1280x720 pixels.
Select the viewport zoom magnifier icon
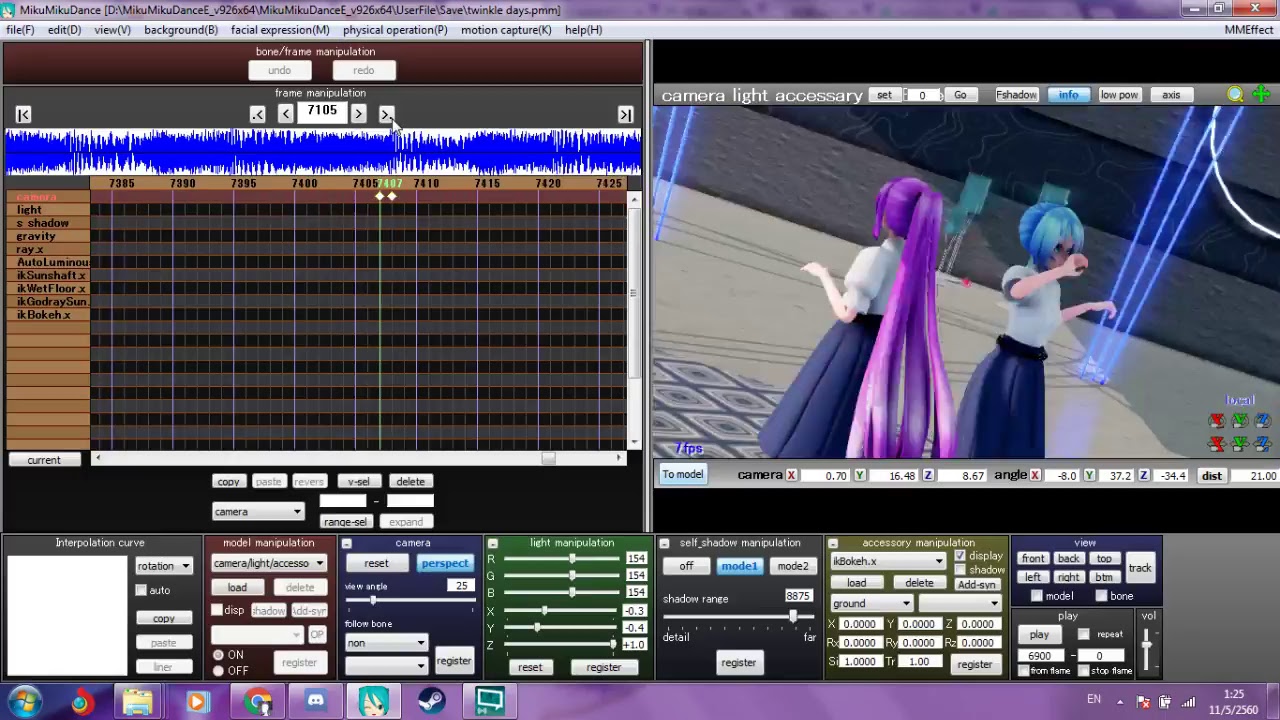coord(1236,95)
